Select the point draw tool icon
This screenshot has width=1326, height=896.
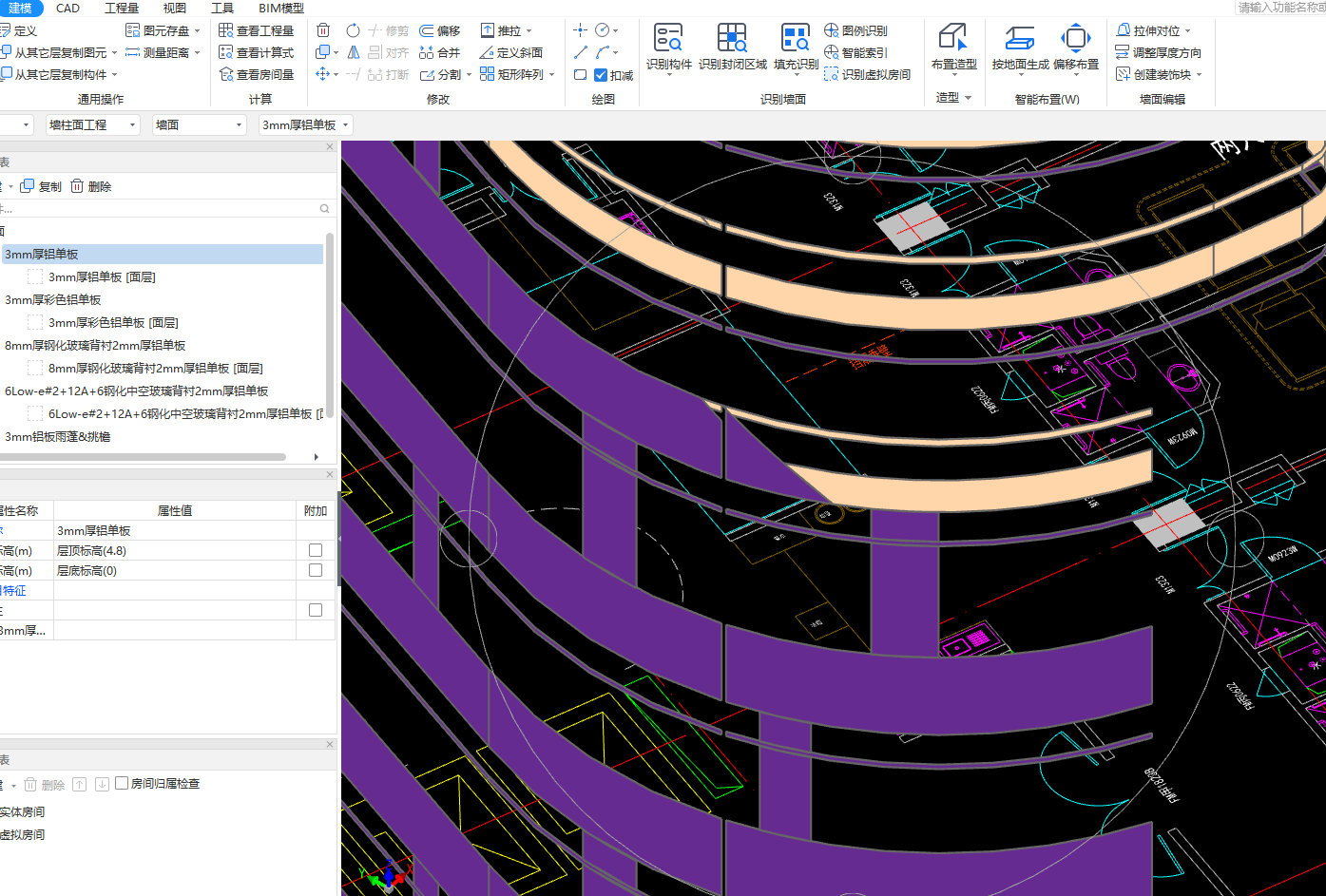click(580, 30)
